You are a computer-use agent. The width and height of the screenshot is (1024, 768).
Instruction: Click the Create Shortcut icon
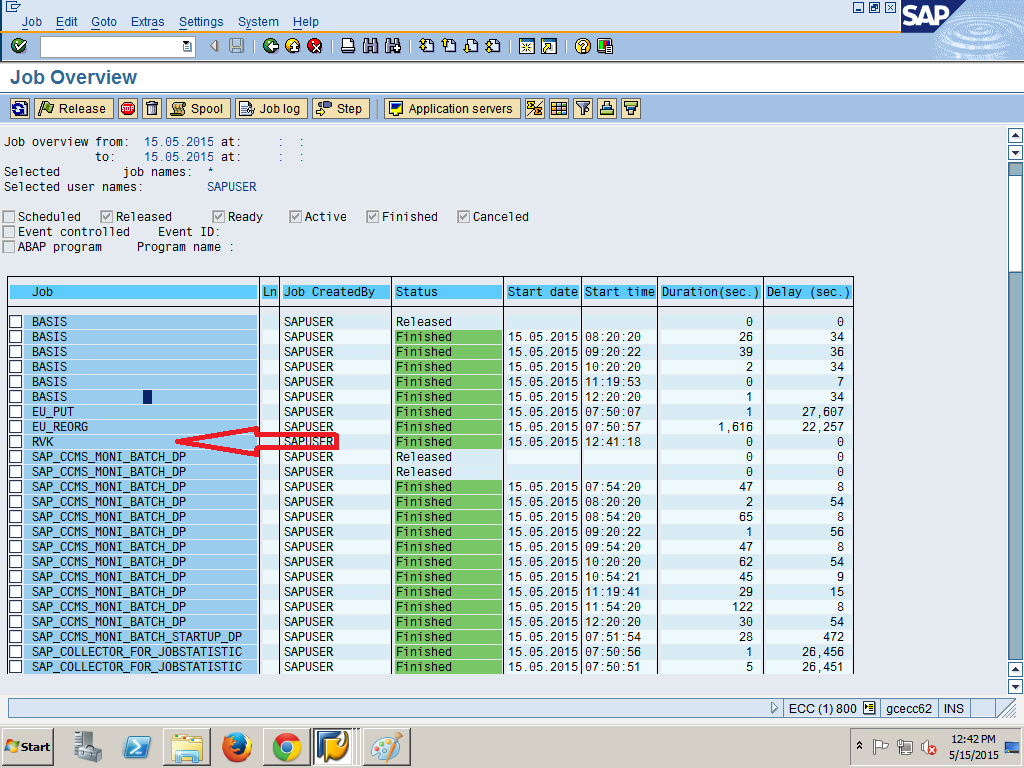point(549,46)
